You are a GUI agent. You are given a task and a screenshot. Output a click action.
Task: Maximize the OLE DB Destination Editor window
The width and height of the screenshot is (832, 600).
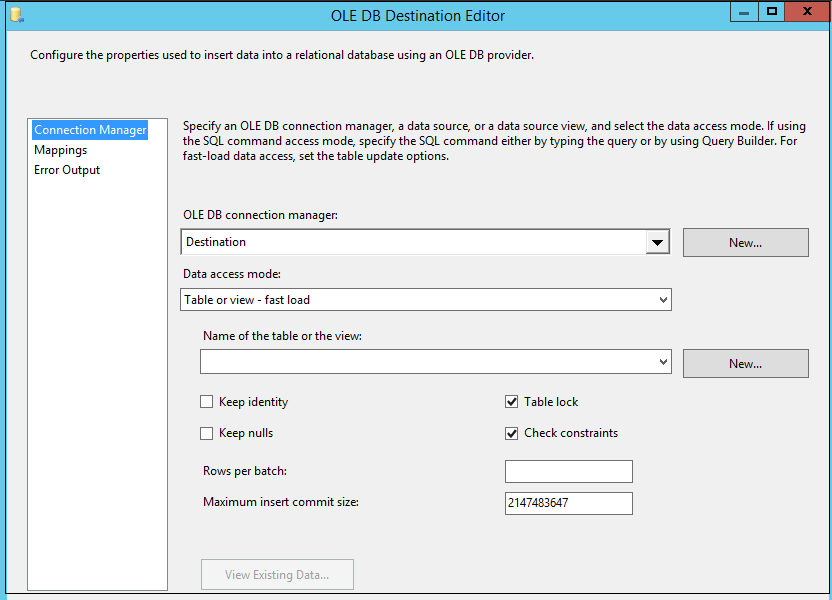click(771, 12)
